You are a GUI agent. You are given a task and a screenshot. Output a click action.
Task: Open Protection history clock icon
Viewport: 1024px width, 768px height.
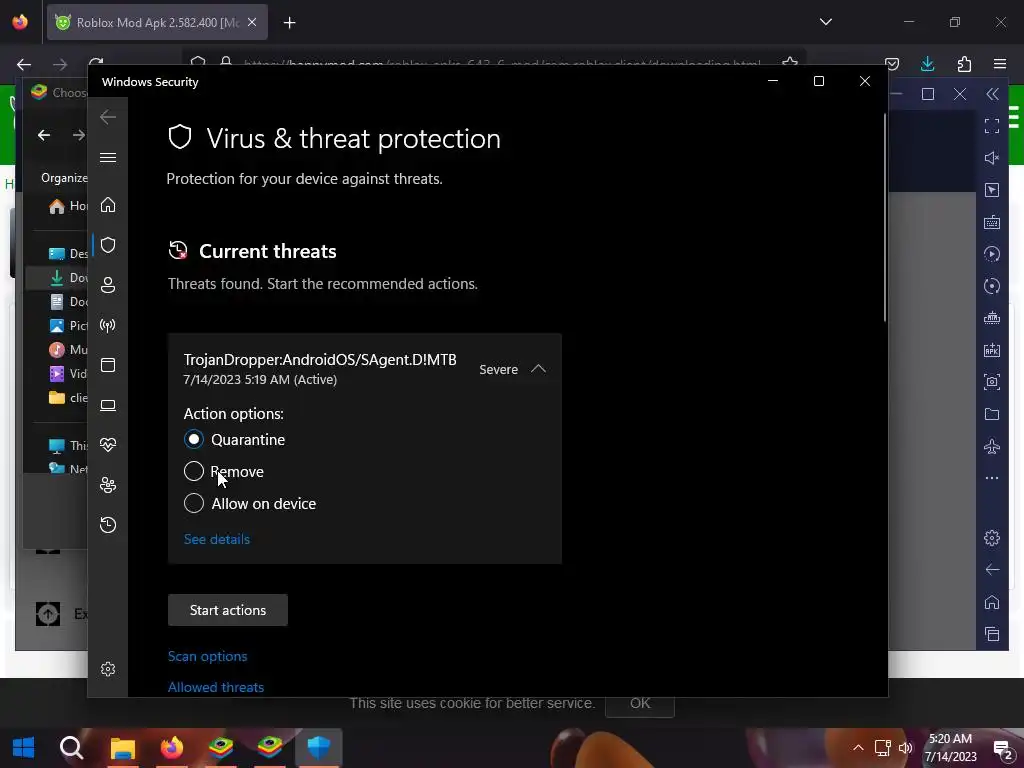tap(108, 525)
